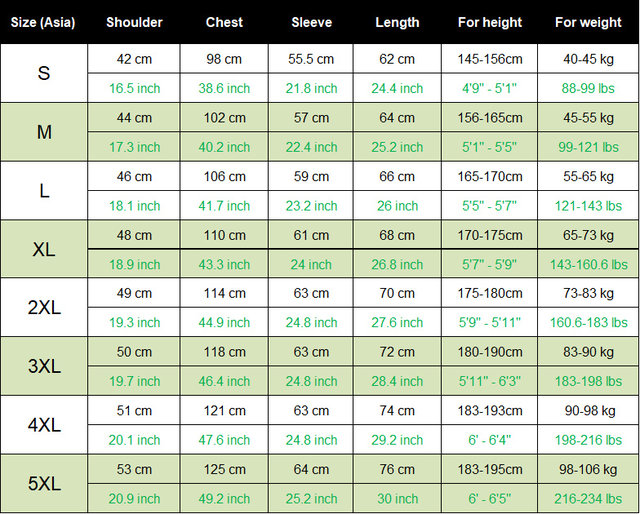The width and height of the screenshot is (640, 514).
Task: Click the "For weight" column header
Action: [588, 22]
